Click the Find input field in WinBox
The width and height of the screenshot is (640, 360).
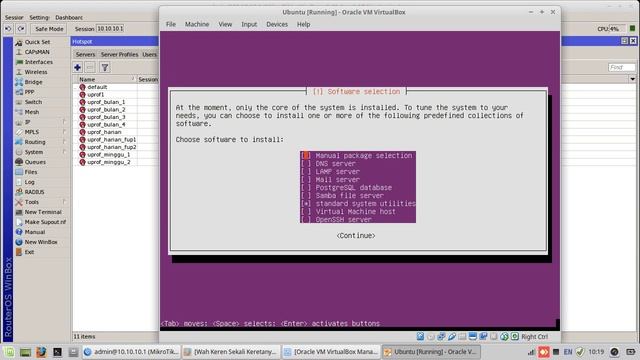tap(621, 67)
